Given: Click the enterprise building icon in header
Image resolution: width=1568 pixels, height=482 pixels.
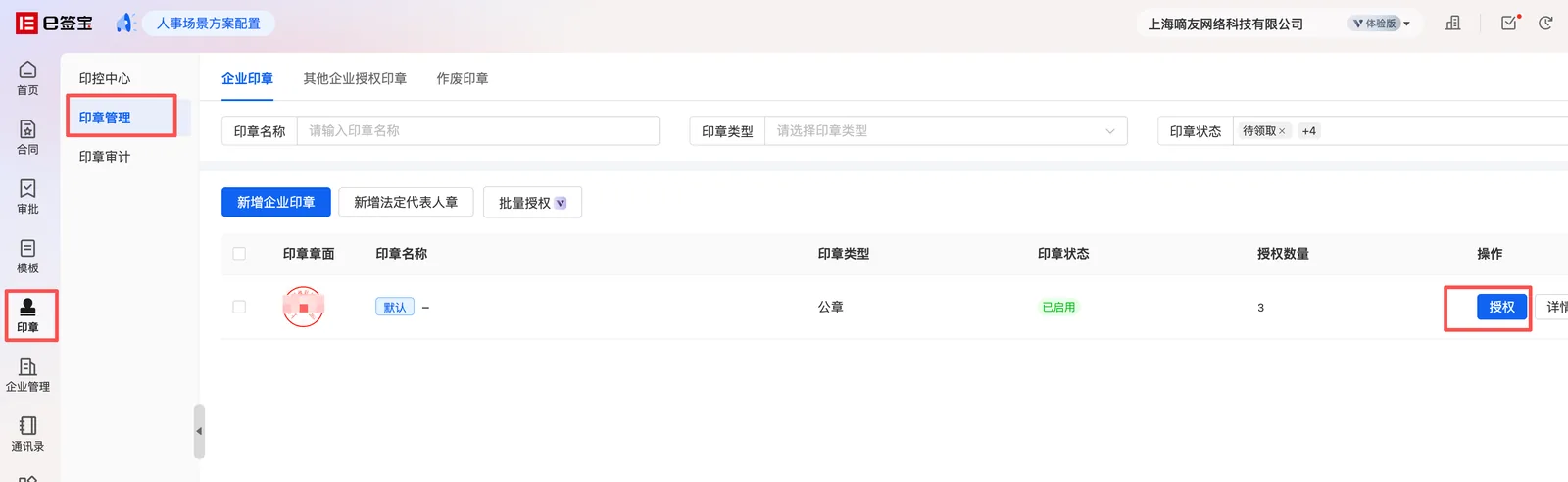Looking at the screenshot, I should [x=1453, y=23].
